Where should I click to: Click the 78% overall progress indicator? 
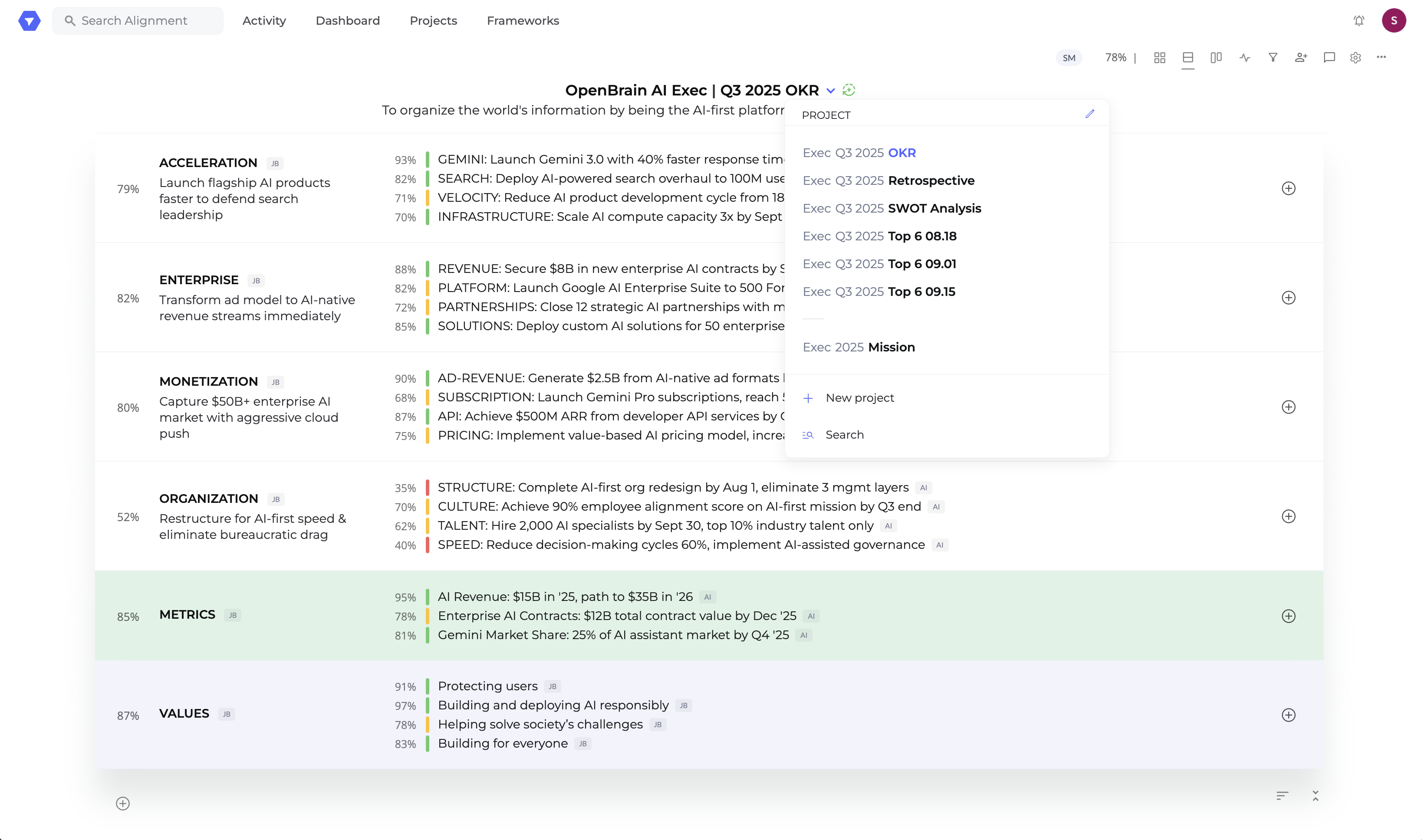1115,57
